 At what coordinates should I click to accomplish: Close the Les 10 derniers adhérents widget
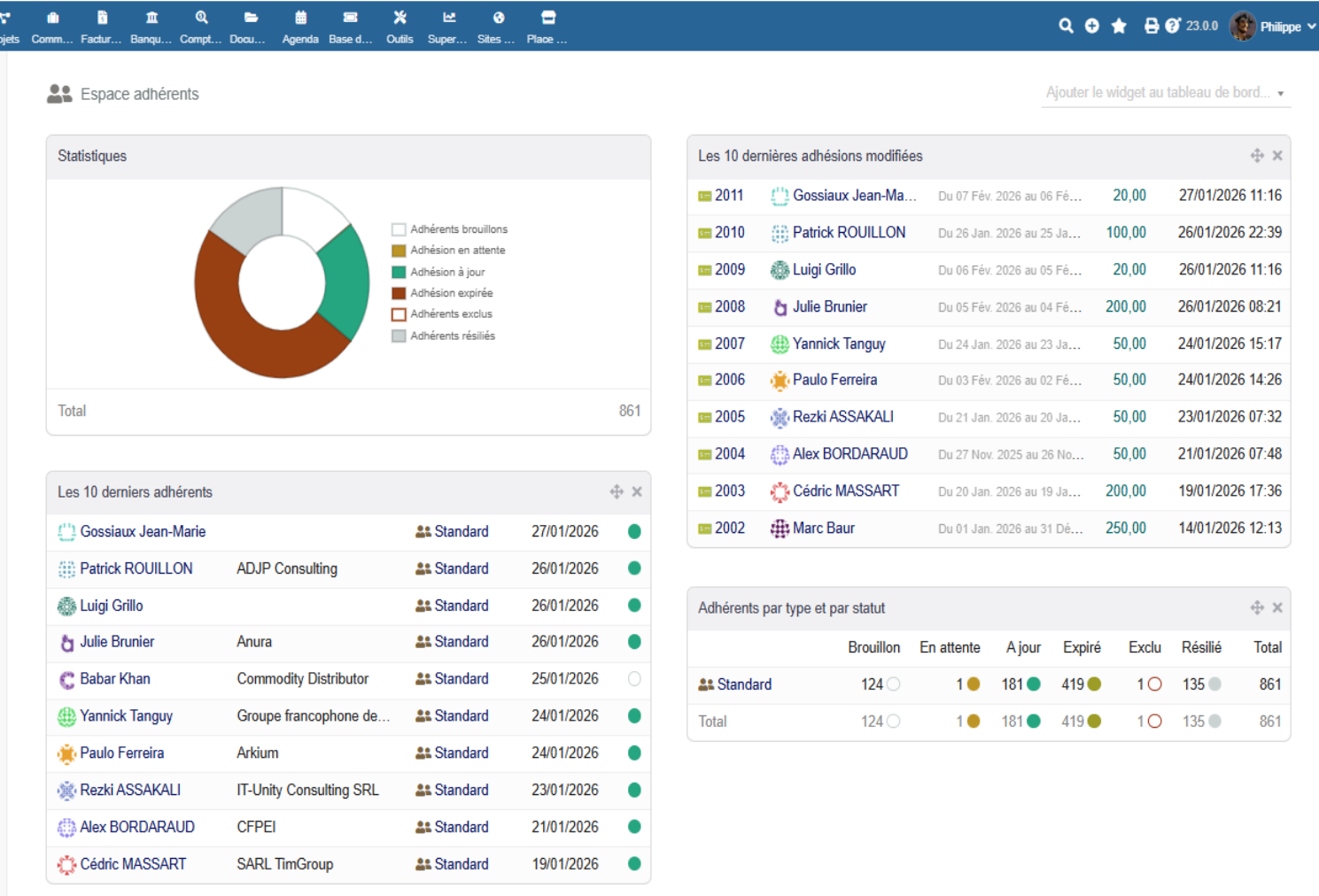[x=637, y=491]
